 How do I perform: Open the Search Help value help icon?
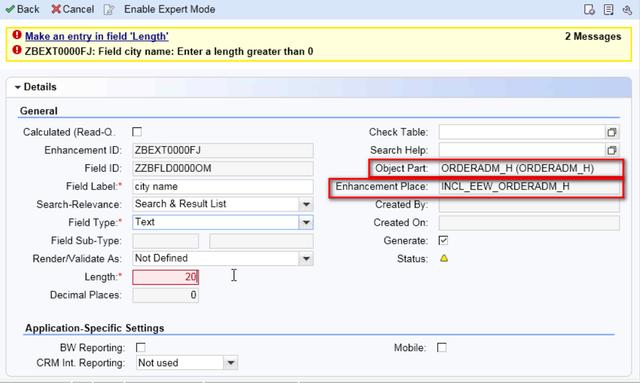click(x=611, y=150)
